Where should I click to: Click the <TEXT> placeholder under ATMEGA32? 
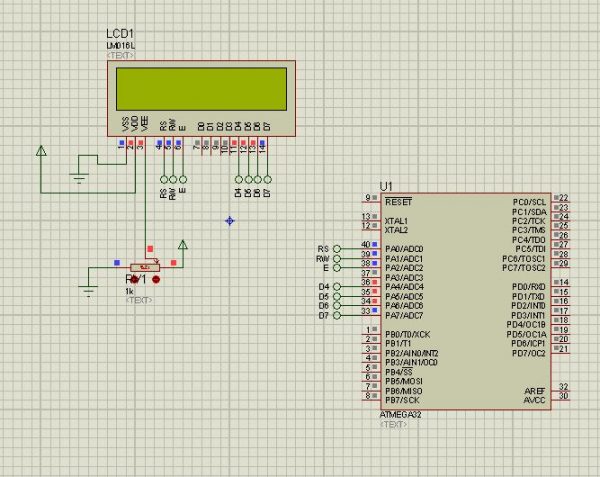tap(393, 424)
